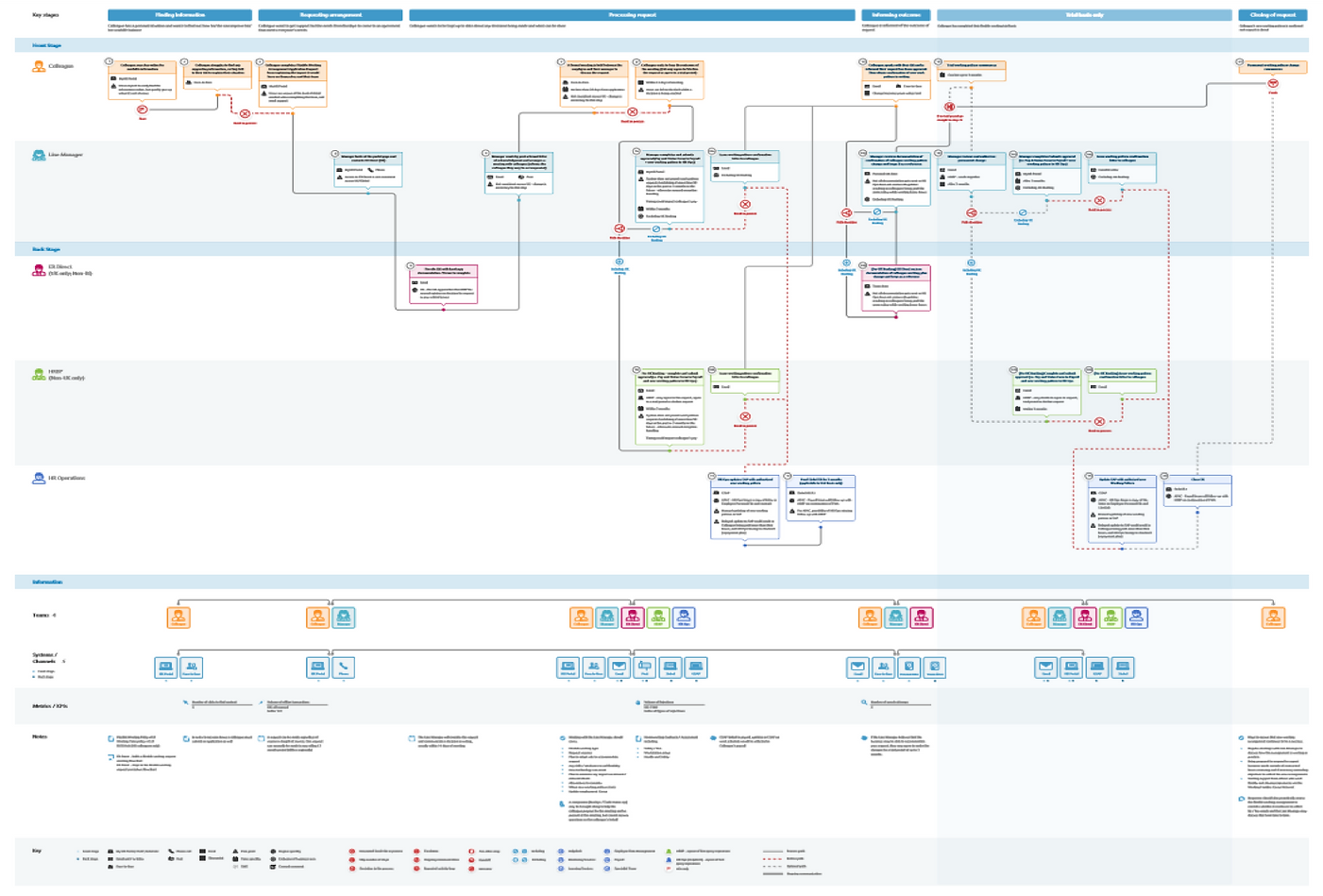Click Email channel icon under Informing outcome

(x=857, y=668)
